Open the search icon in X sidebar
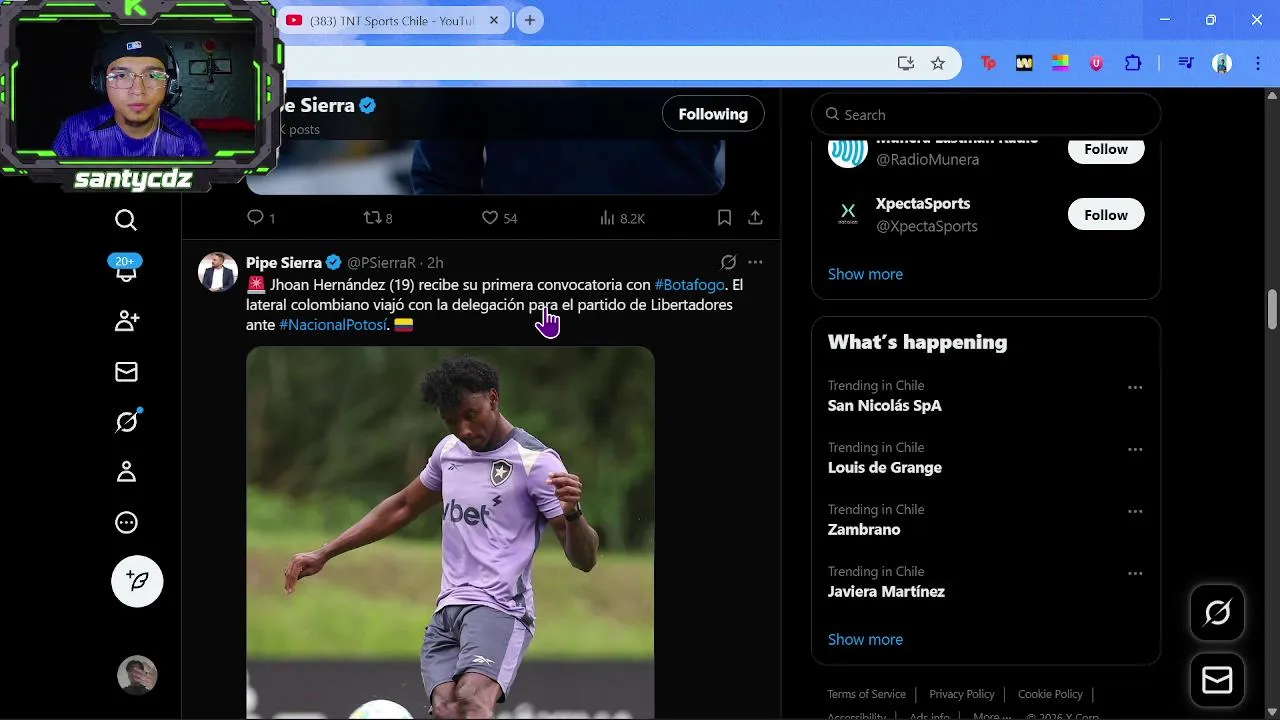This screenshot has width=1280, height=720. click(126, 220)
